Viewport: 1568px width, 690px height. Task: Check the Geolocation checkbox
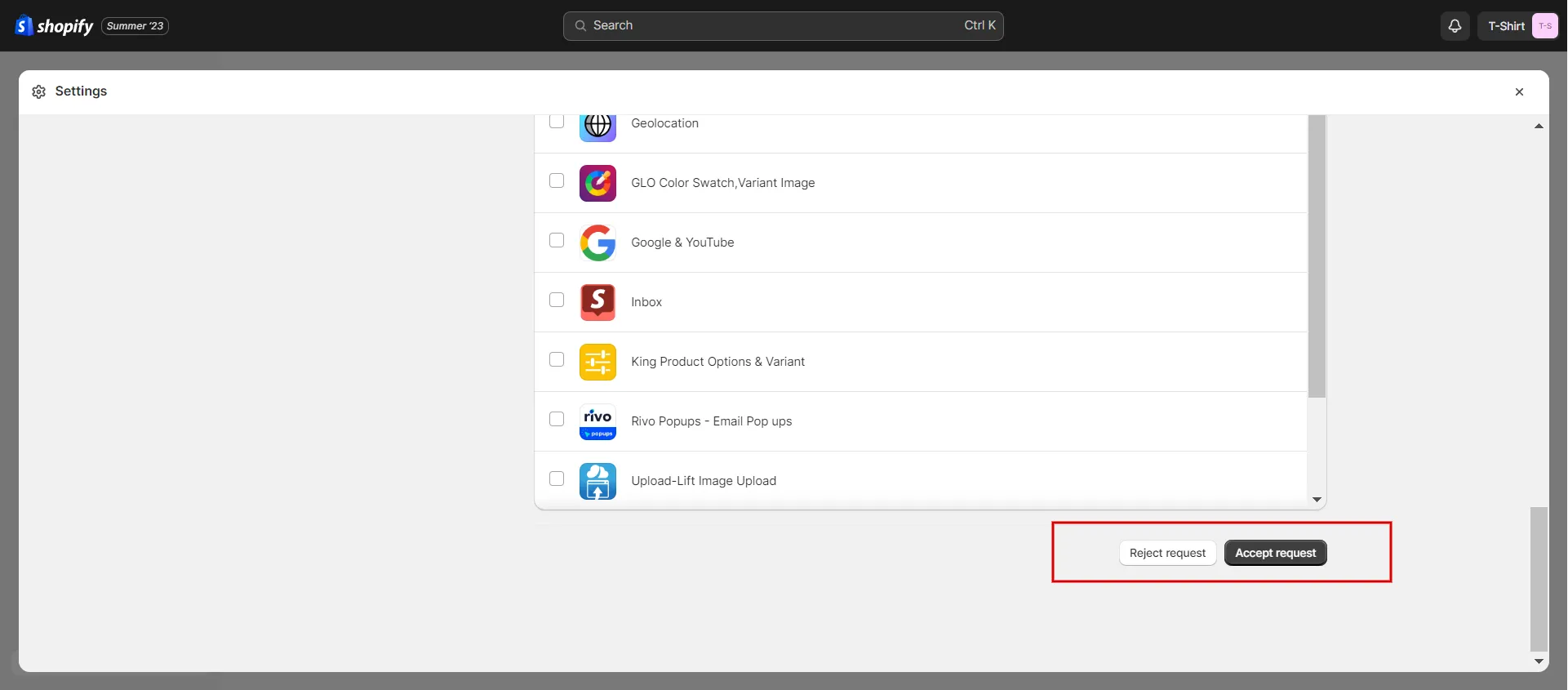pyautogui.click(x=557, y=121)
